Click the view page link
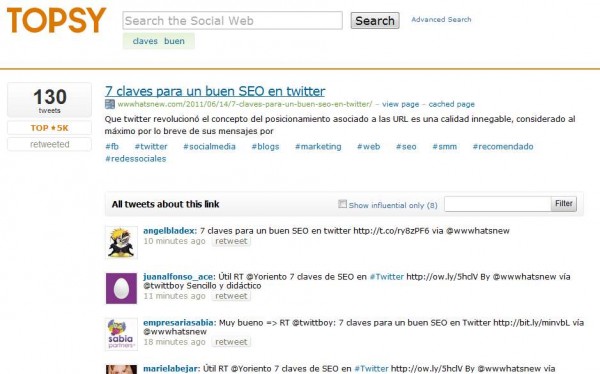Screen dimensions: 600x374 point(400,104)
